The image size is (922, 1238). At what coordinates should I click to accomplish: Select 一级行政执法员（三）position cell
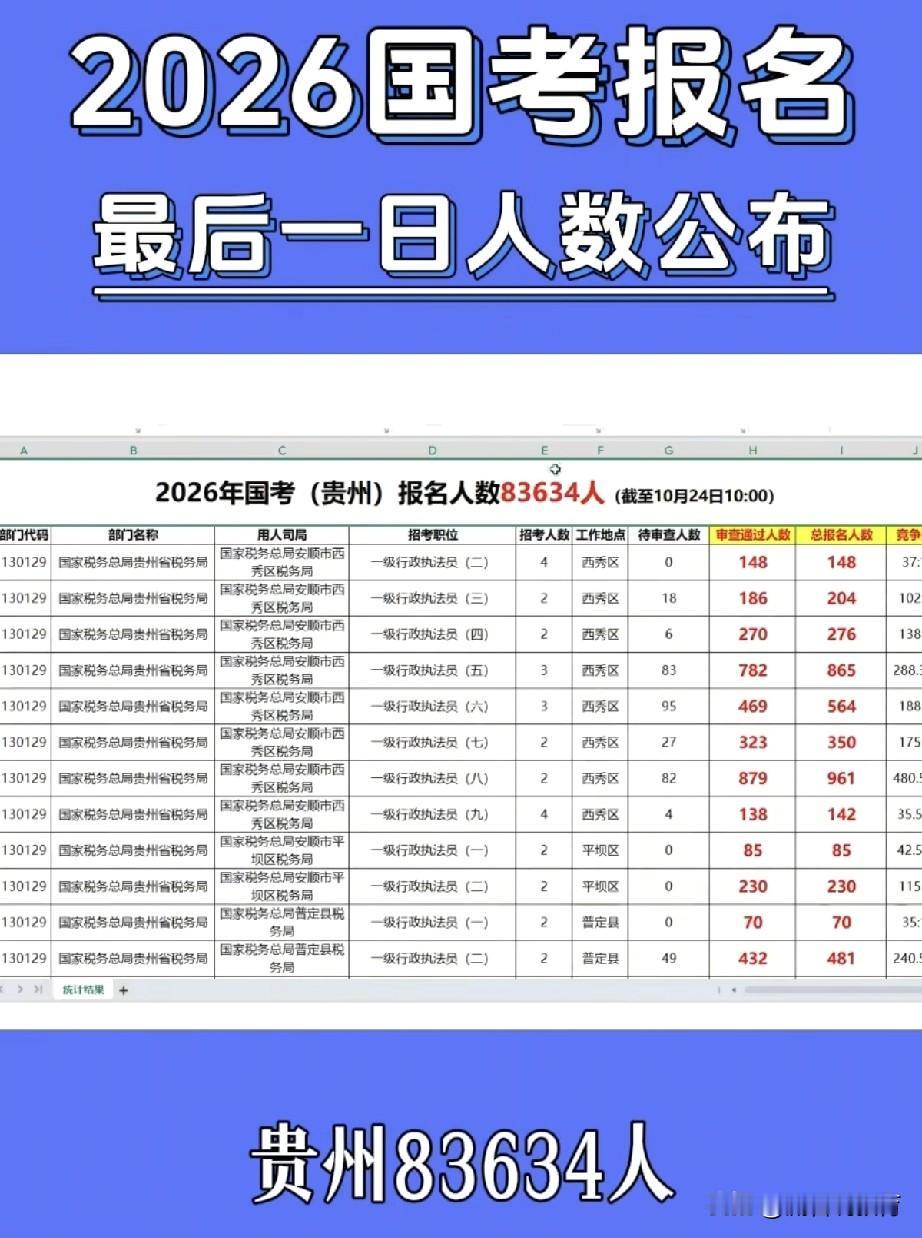click(x=433, y=598)
